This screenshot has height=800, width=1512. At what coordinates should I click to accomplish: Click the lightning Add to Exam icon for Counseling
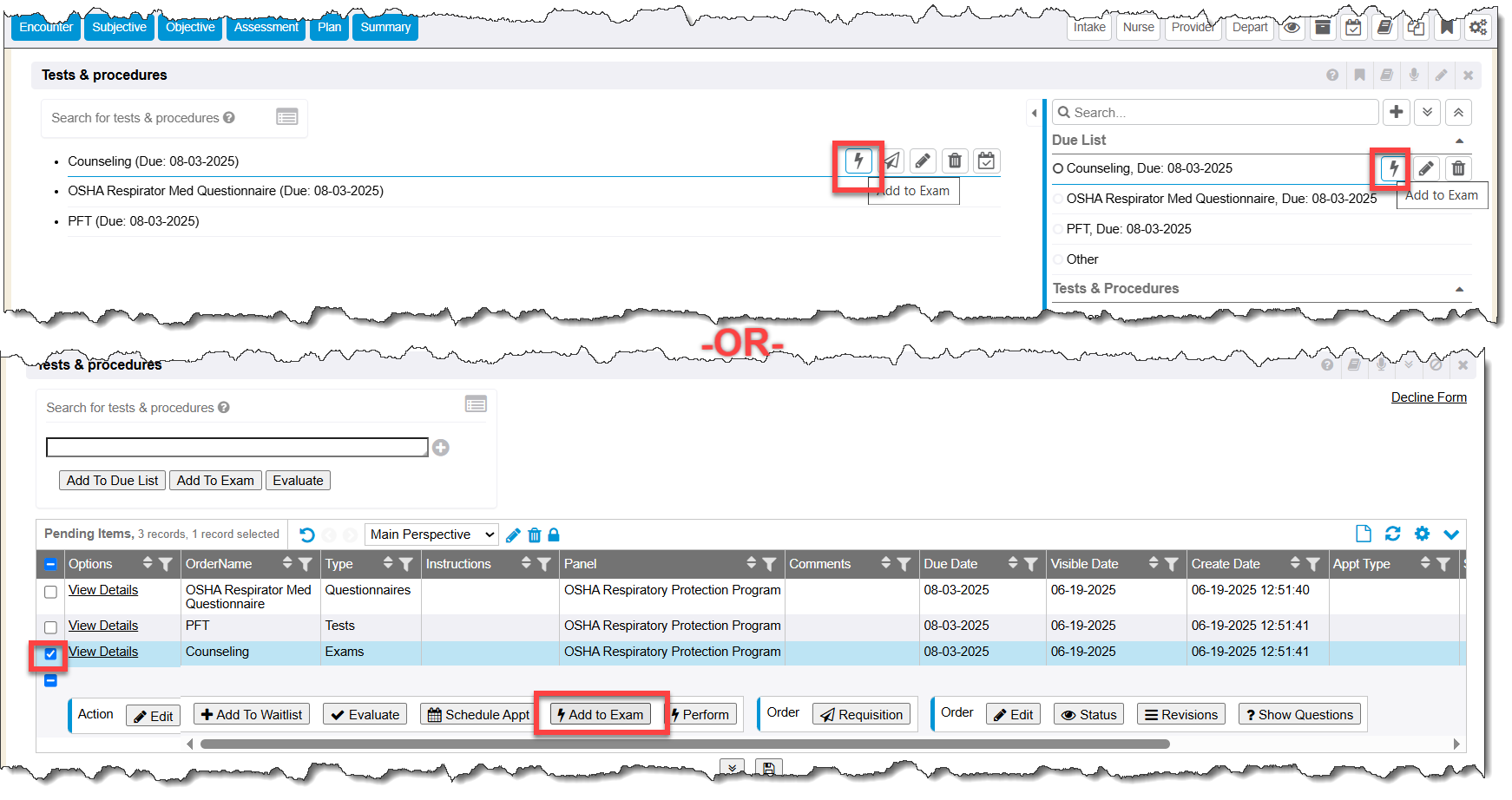coord(858,161)
